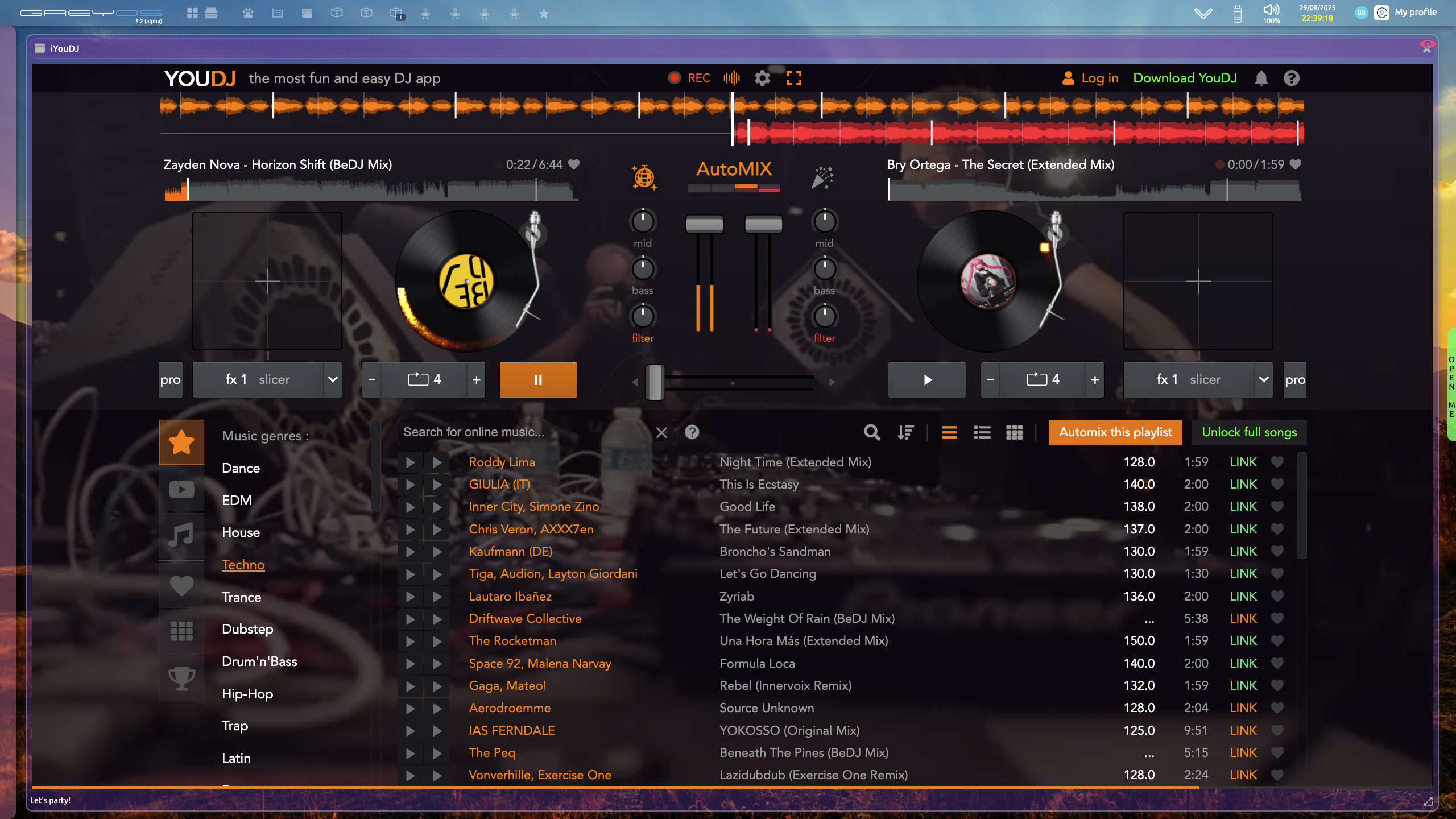The width and height of the screenshot is (1456, 819).
Task: Like the song Night Time (Extended Mix)
Action: pos(1277,462)
